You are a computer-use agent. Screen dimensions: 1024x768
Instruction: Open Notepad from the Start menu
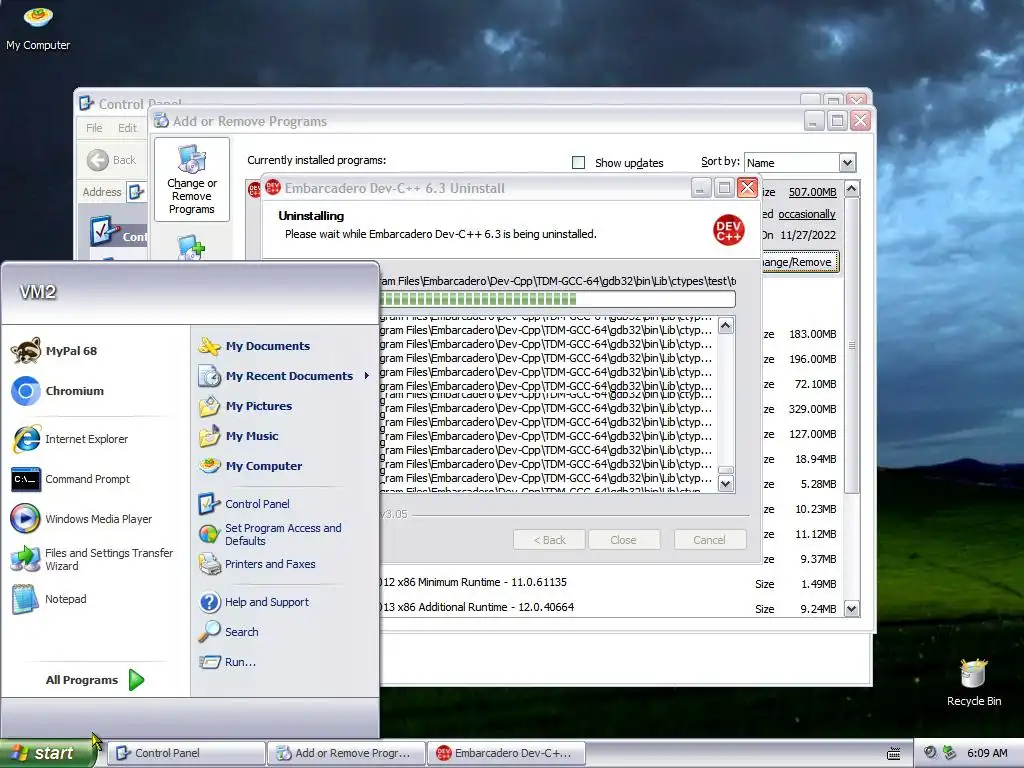click(50, 599)
